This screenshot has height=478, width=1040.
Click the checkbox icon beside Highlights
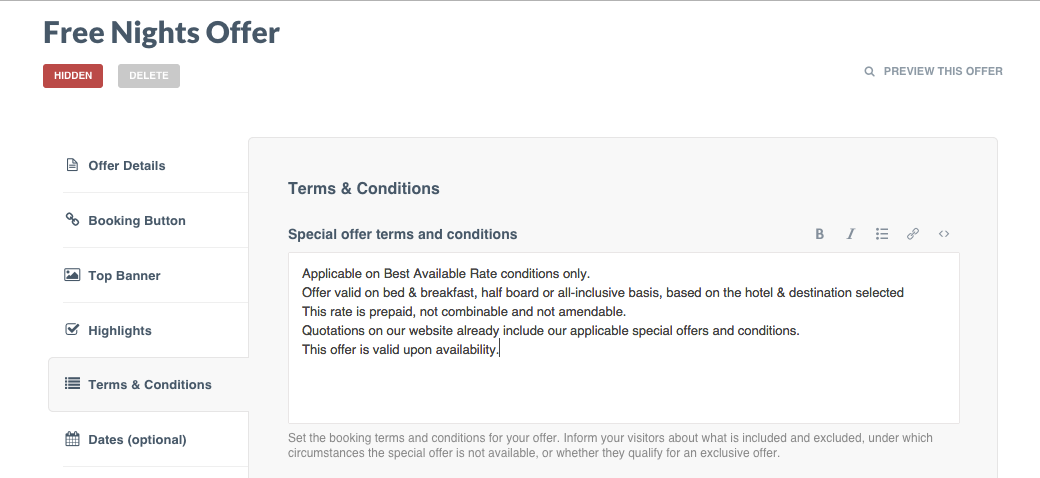coord(72,330)
